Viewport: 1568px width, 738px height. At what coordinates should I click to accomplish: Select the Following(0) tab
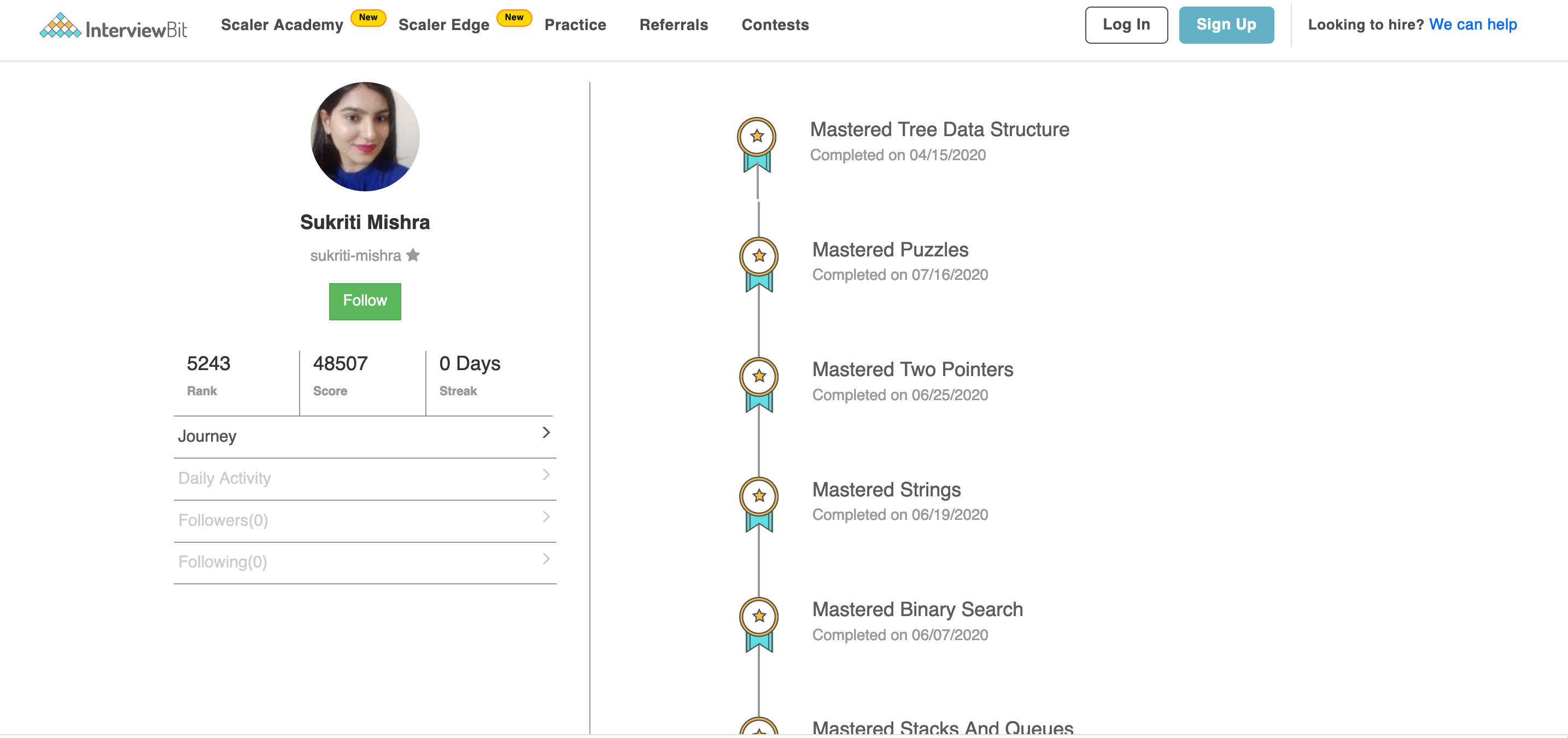[365, 563]
